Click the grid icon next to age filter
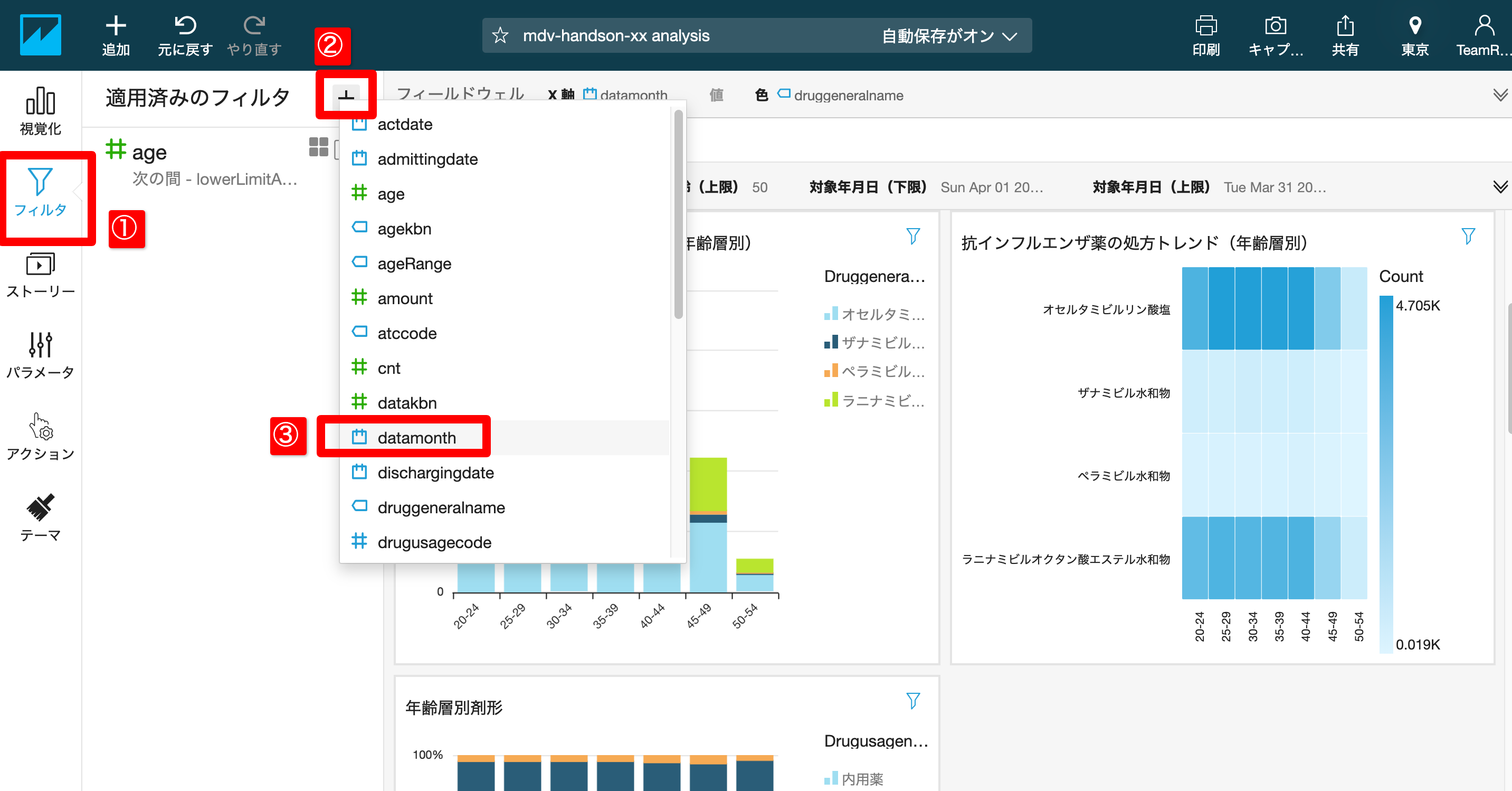The image size is (1512, 791). tap(318, 147)
